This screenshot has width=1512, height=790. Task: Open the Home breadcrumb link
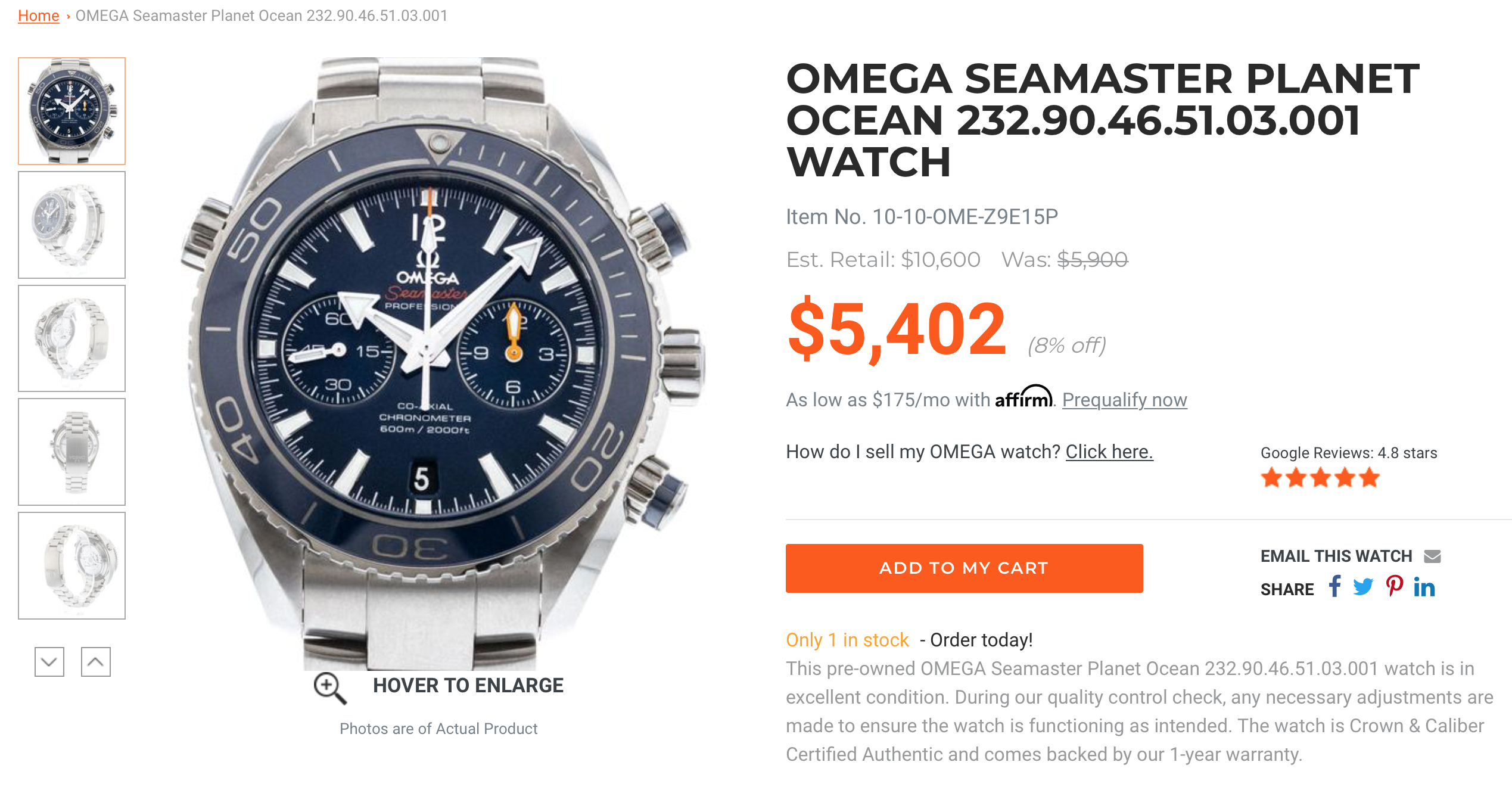pos(39,15)
